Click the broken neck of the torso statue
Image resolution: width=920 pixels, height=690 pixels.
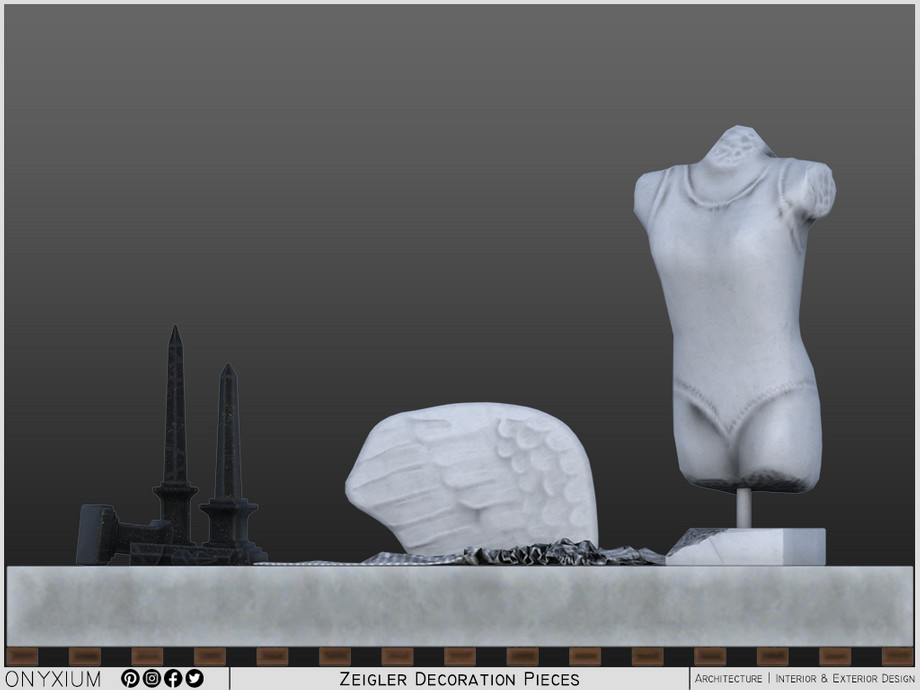tap(740, 145)
